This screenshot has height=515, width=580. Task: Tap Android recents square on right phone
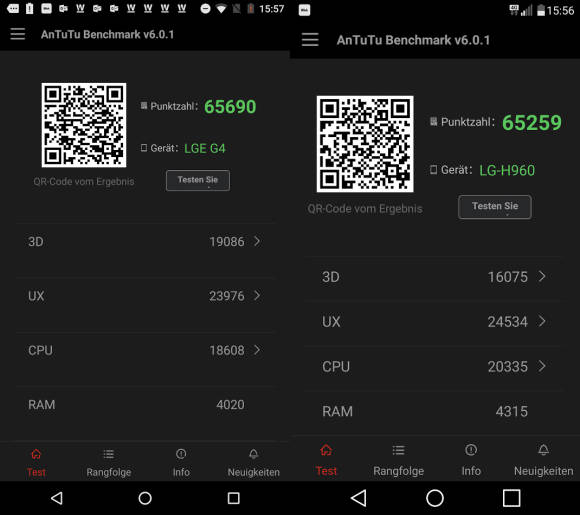click(x=512, y=498)
